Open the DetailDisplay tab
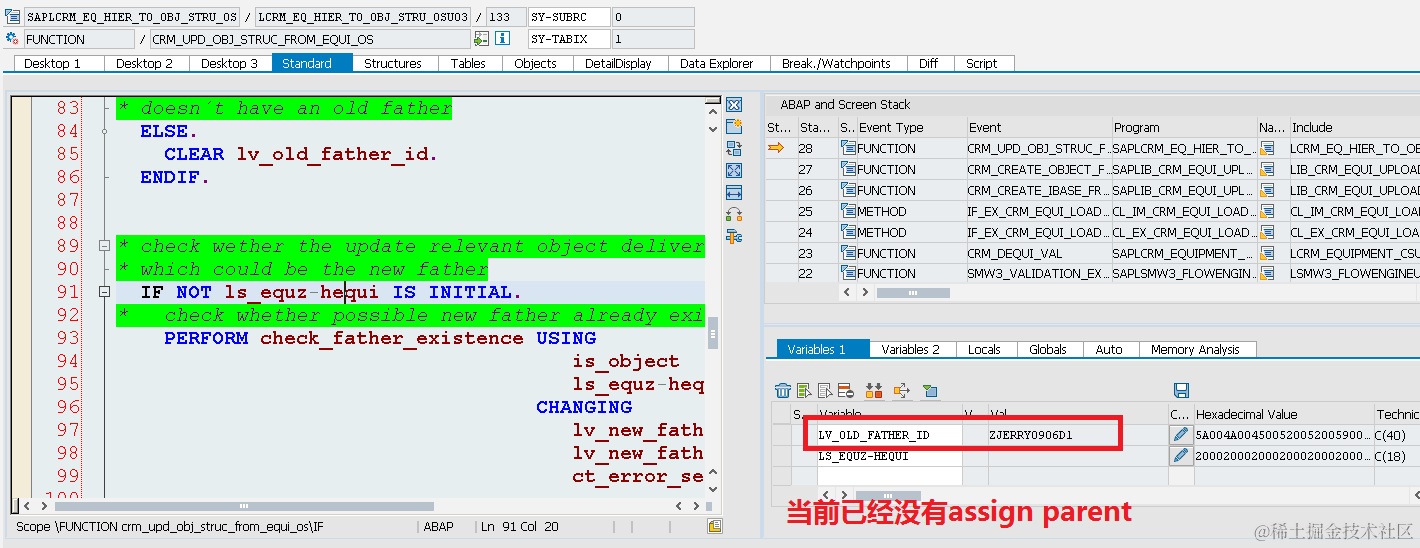Screen dimensions: 1420x548 (619, 63)
